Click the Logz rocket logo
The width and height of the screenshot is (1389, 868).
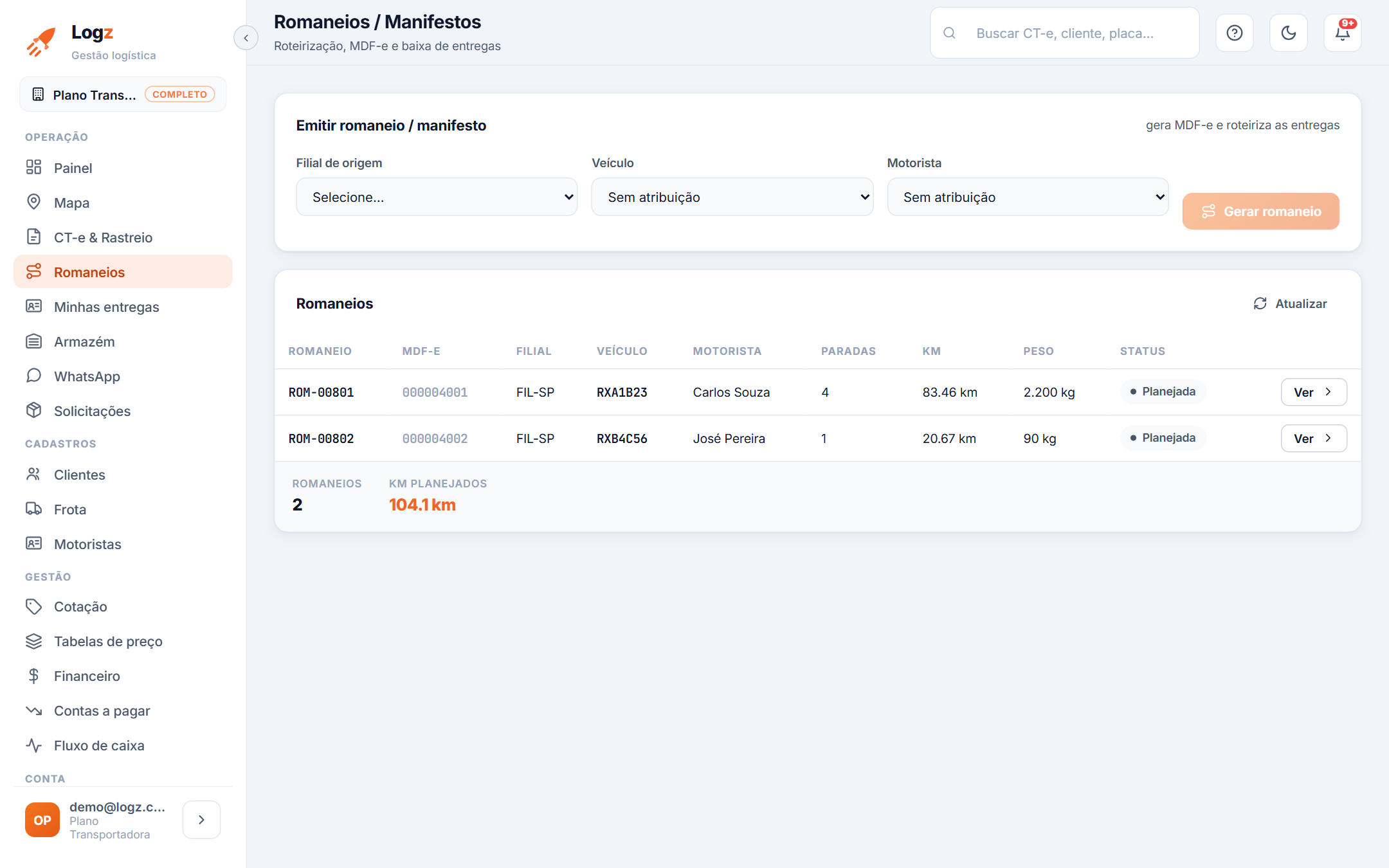click(x=41, y=41)
